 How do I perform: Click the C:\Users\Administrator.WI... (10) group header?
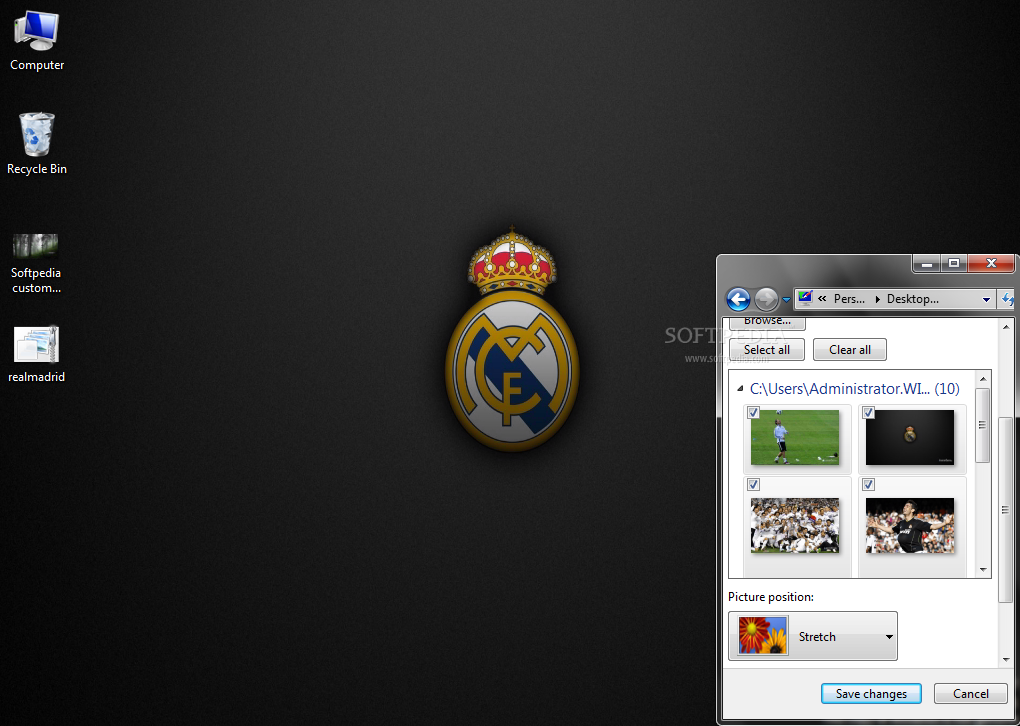[x=854, y=388]
